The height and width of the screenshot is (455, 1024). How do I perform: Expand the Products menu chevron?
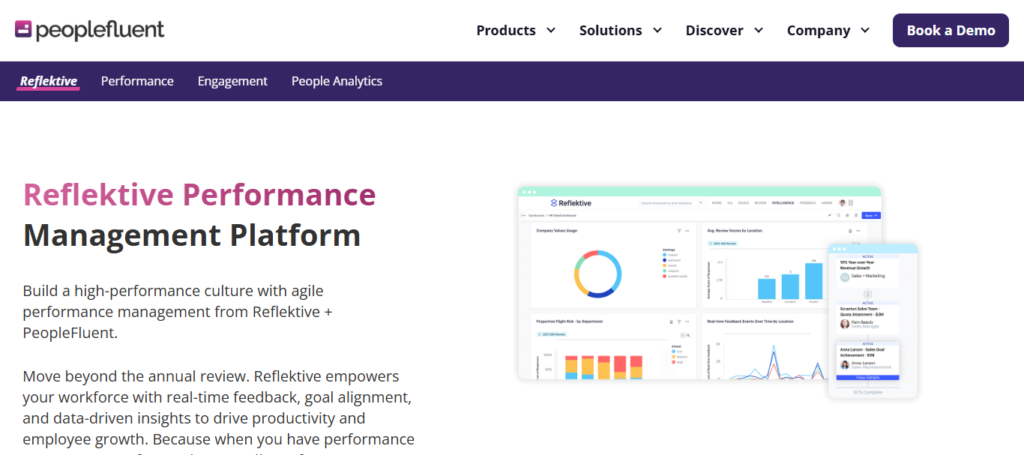point(551,31)
